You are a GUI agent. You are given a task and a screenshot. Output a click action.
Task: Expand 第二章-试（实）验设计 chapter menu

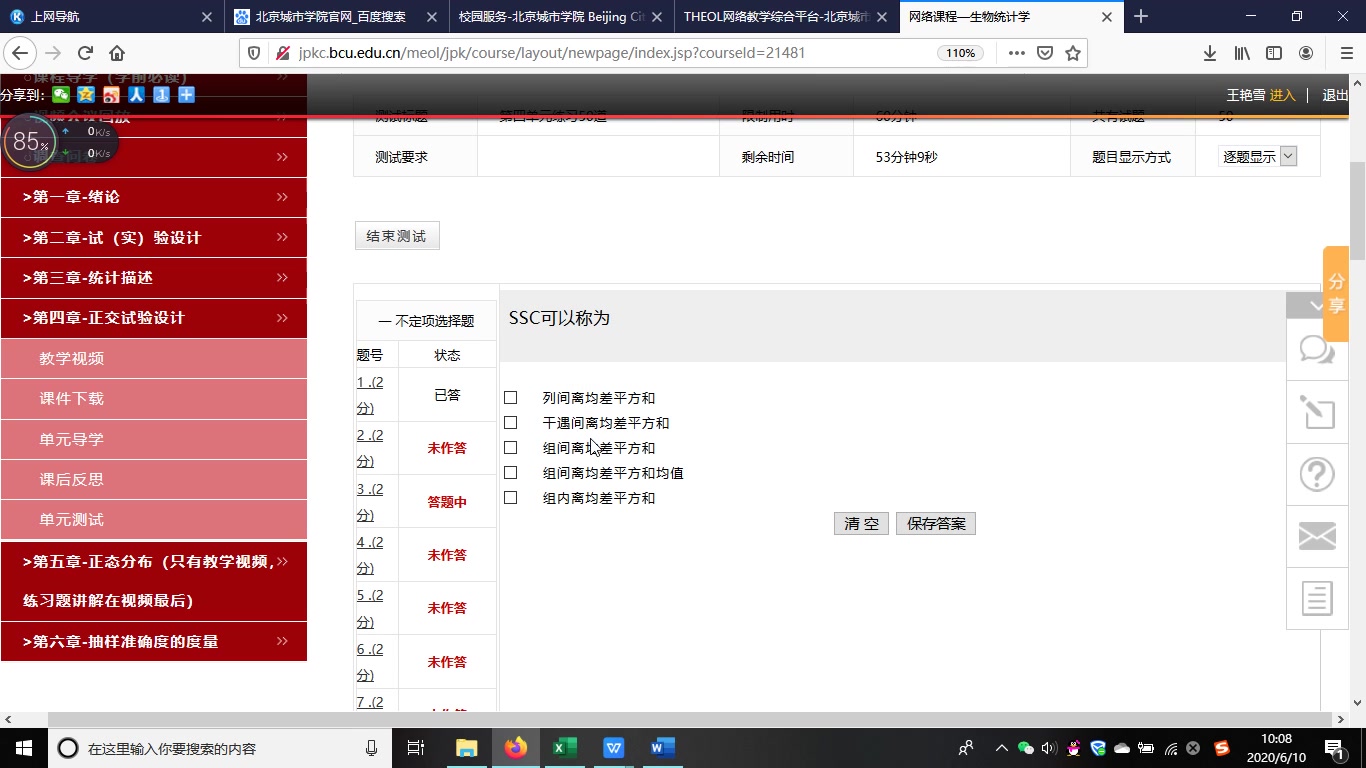point(154,237)
